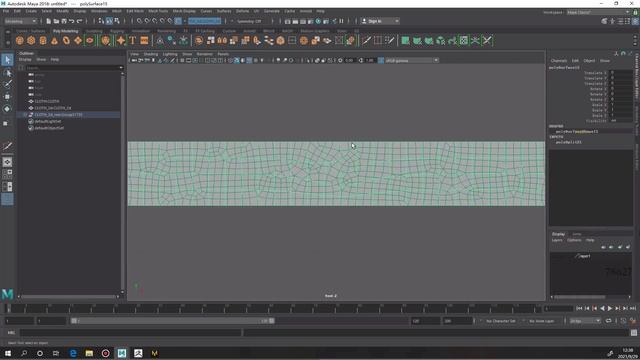Viewport: 640px width, 360px height.
Task: Open the Channels menu in Channel Box
Action: [x=559, y=60]
